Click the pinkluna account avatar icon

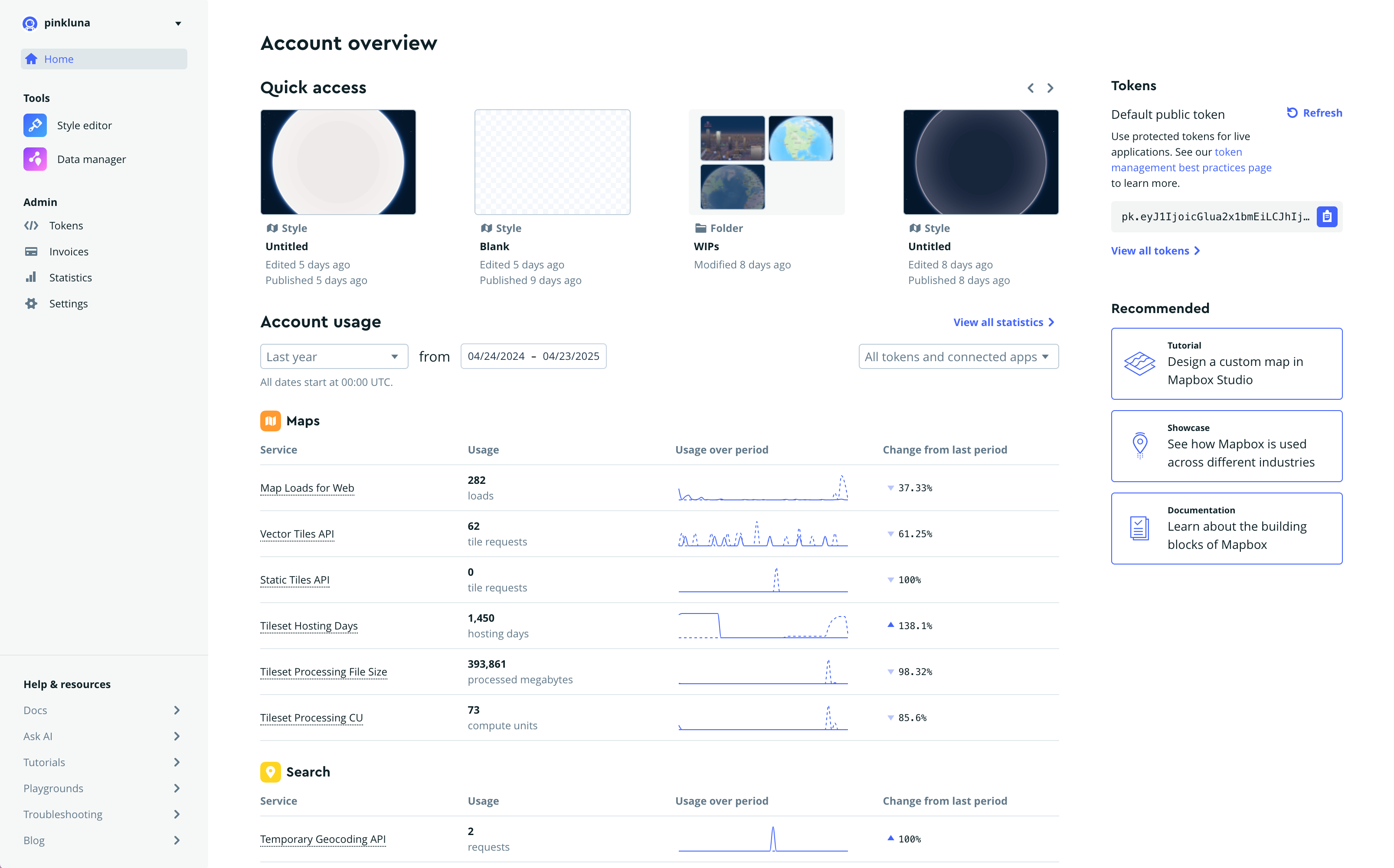pyautogui.click(x=30, y=23)
